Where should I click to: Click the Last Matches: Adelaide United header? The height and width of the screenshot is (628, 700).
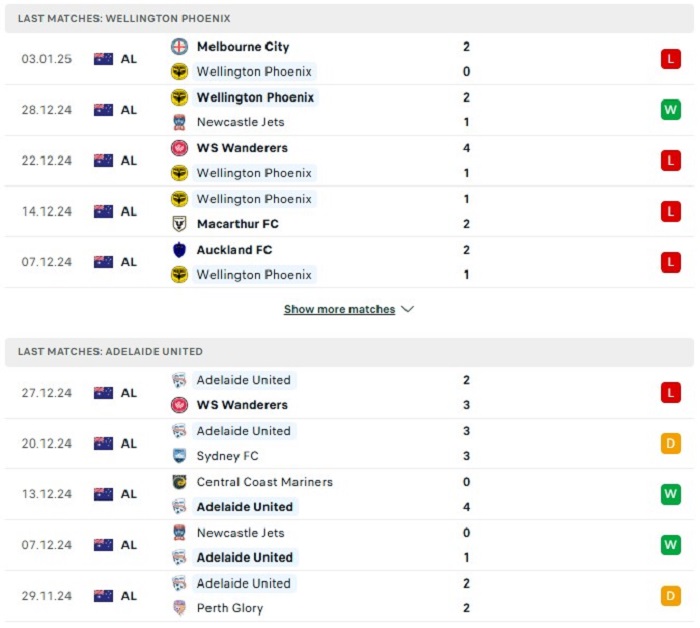349,352
